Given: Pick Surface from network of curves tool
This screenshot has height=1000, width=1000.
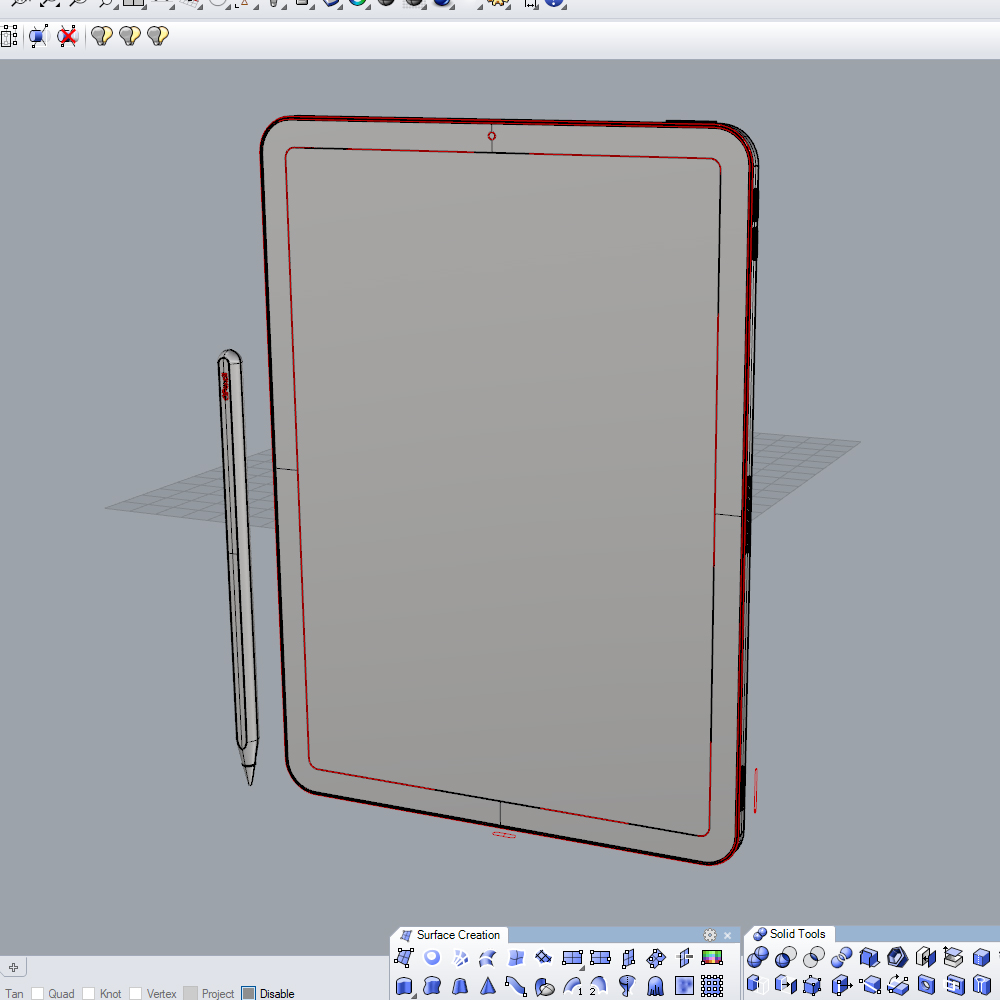Looking at the screenshot, I should tap(460, 957).
